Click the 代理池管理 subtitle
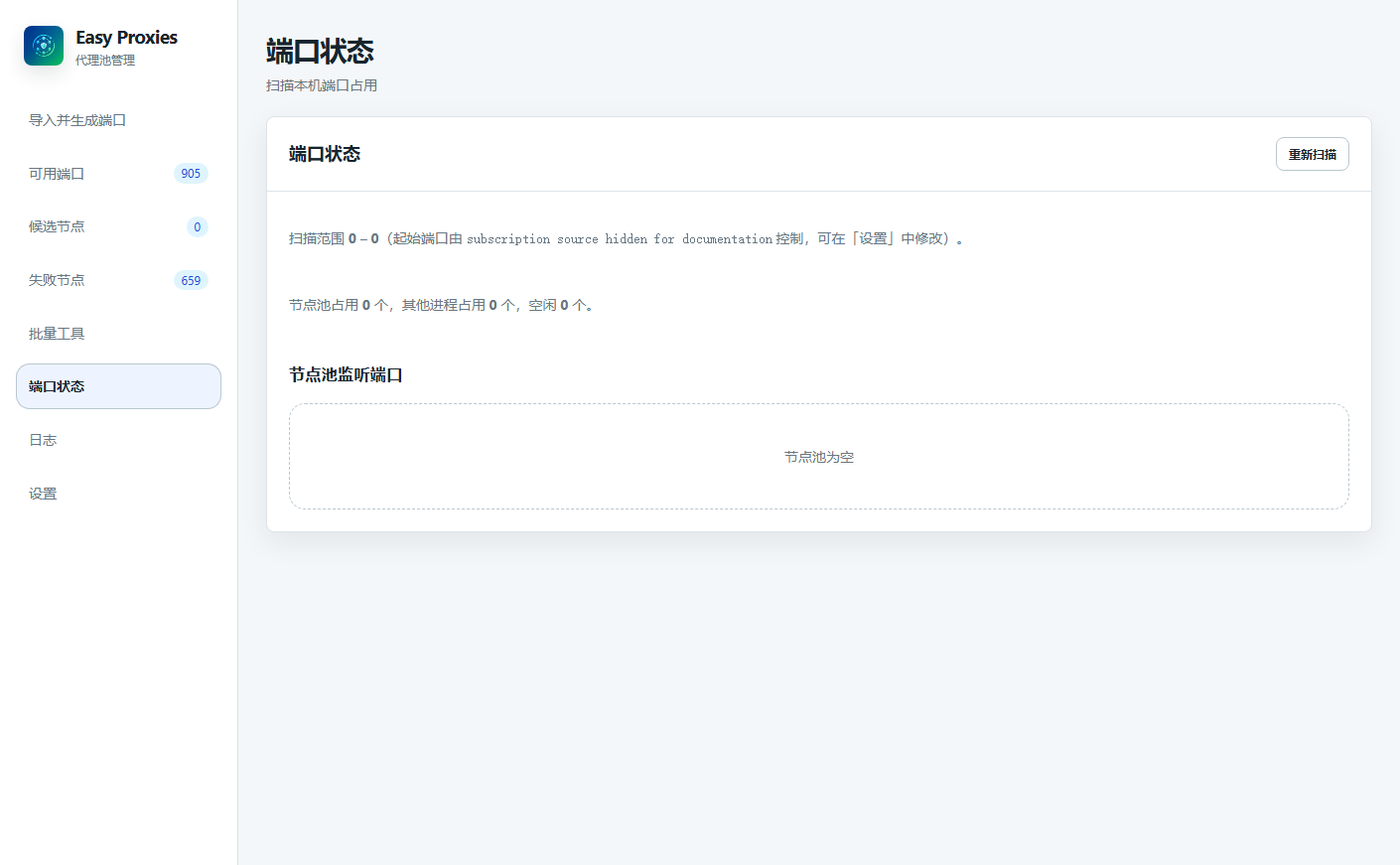Viewport: 1400px width, 865px height. pos(105,61)
